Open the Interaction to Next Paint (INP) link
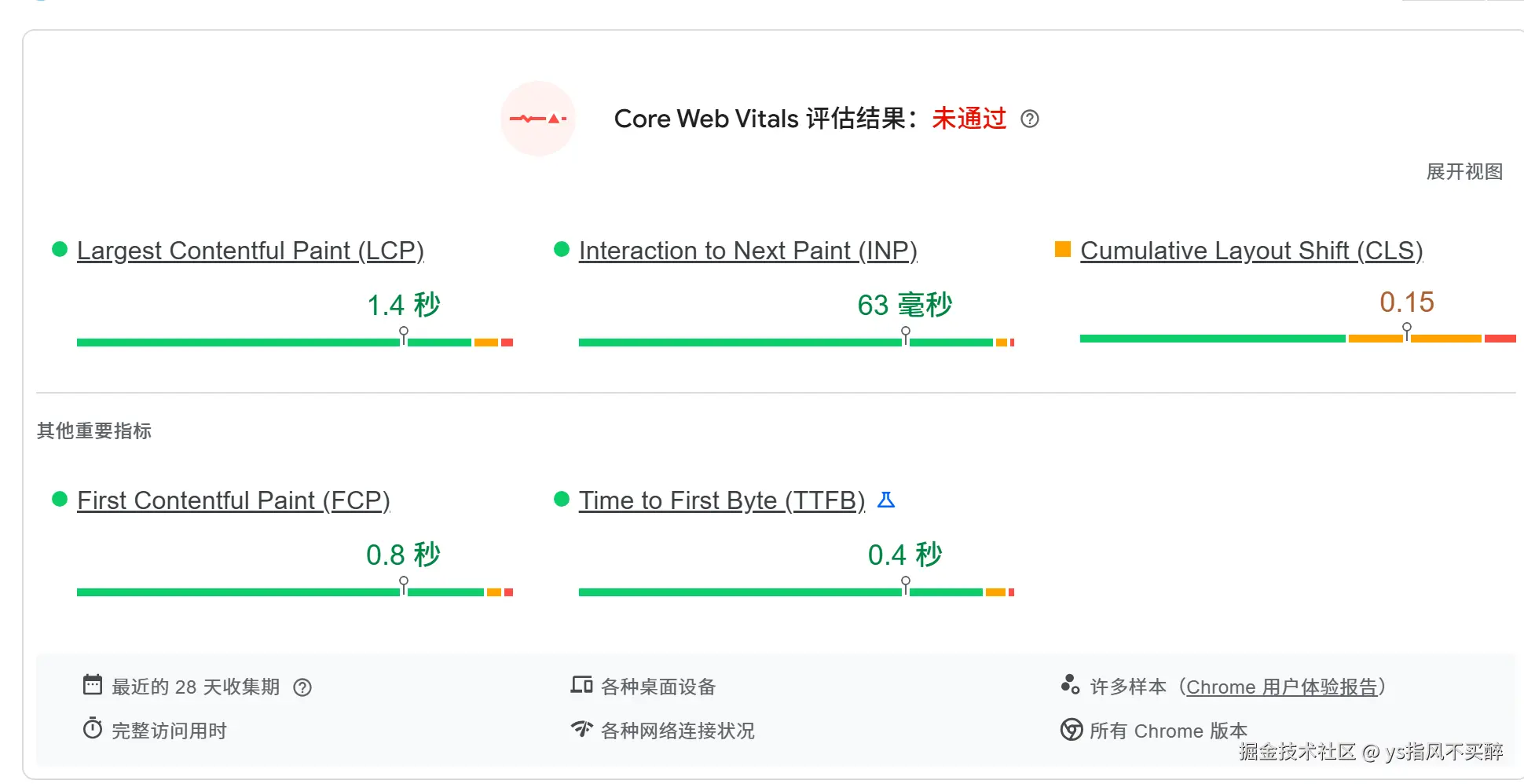 (748, 251)
